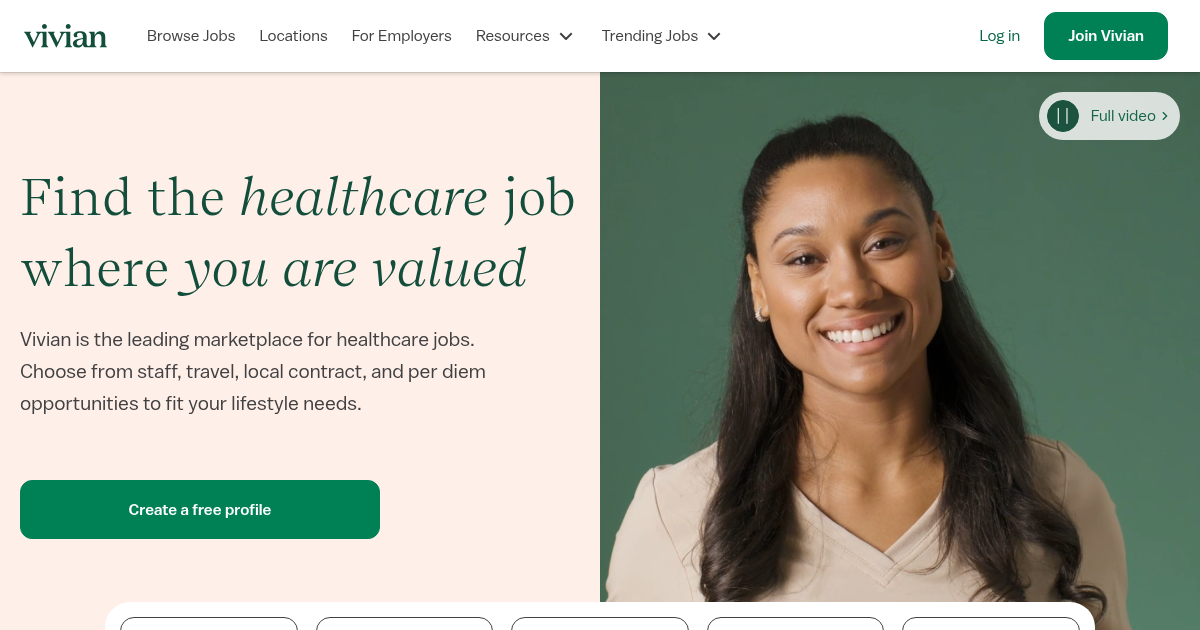This screenshot has height=630, width=1200.
Task: Open the For Employers page
Action: coord(402,36)
